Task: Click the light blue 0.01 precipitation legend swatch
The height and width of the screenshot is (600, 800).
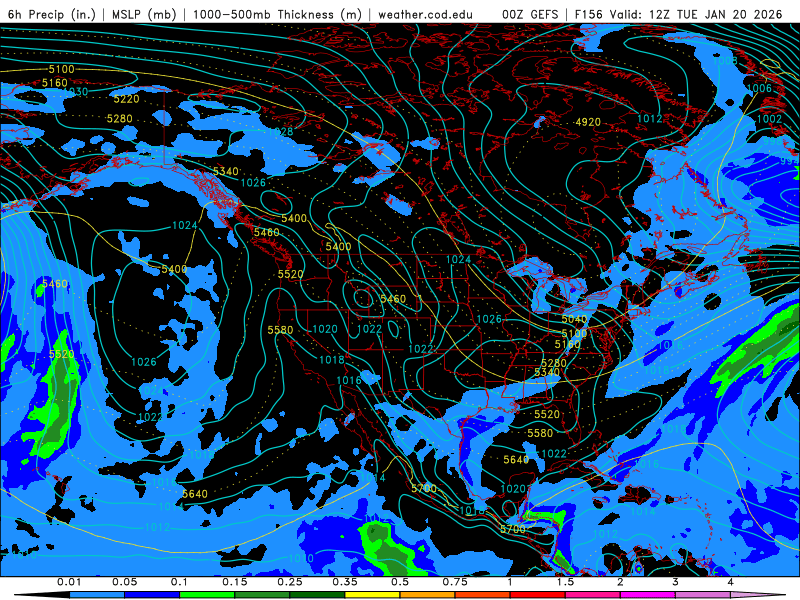Action: pos(97,595)
